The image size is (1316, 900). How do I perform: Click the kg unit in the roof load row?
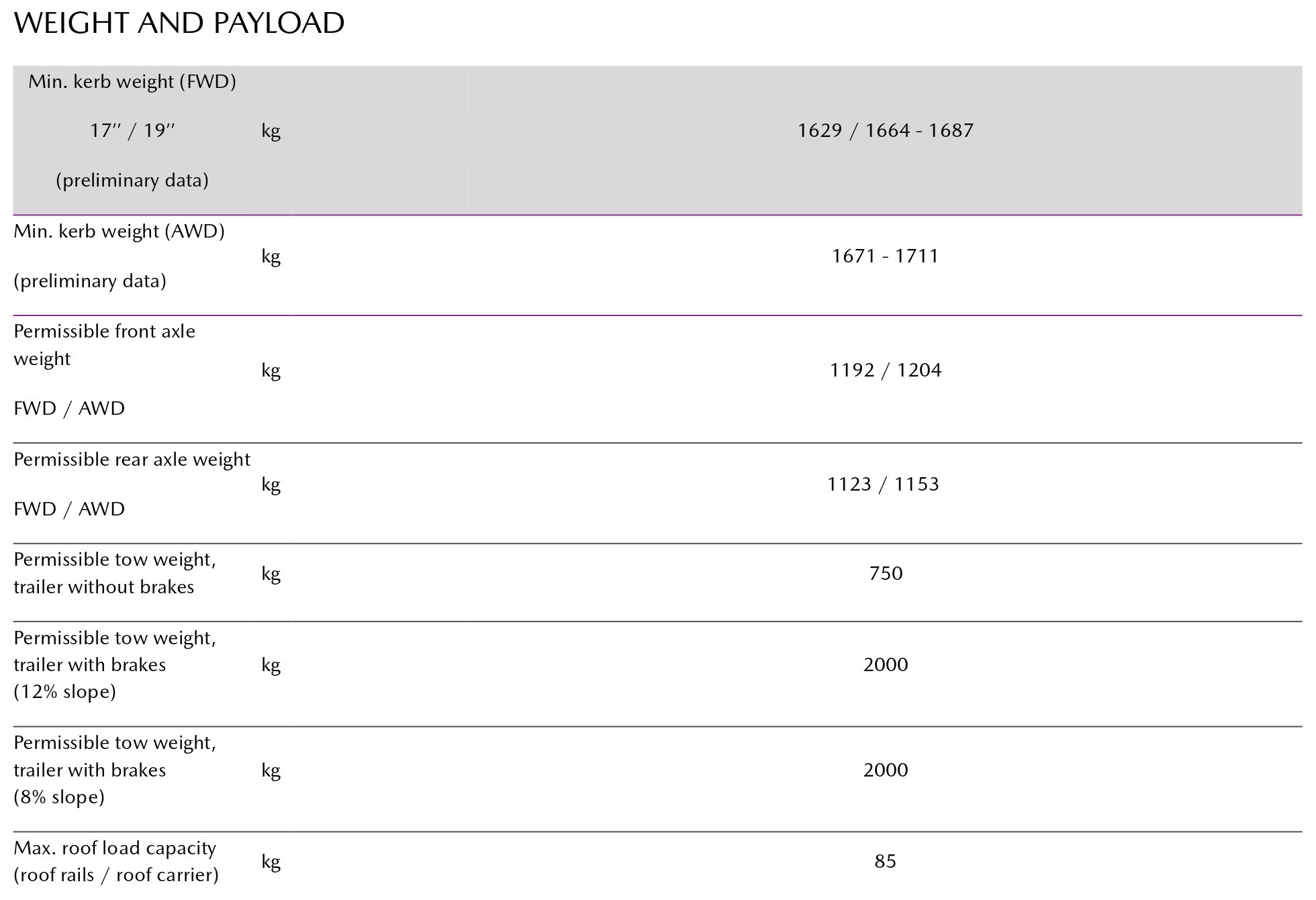tap(271, 861)
